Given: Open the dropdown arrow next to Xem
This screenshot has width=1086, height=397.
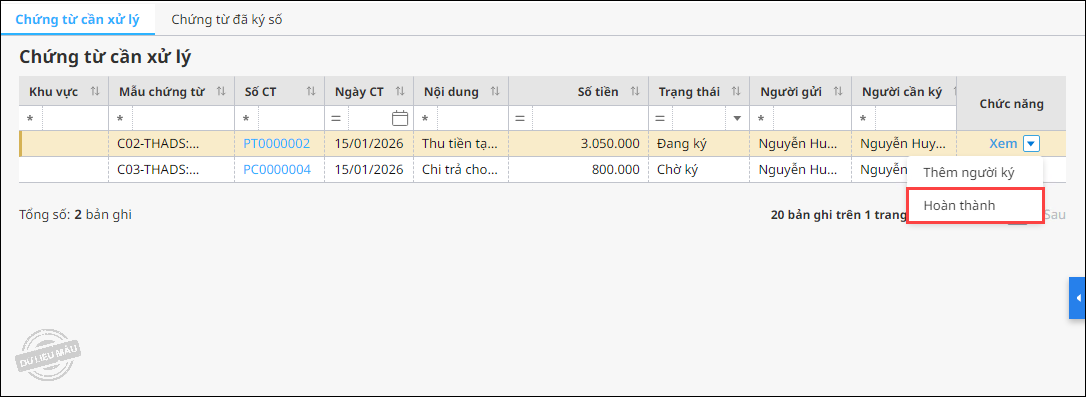Looking at the screenshot, I should pyautogui.click(x=1032, y=144).
